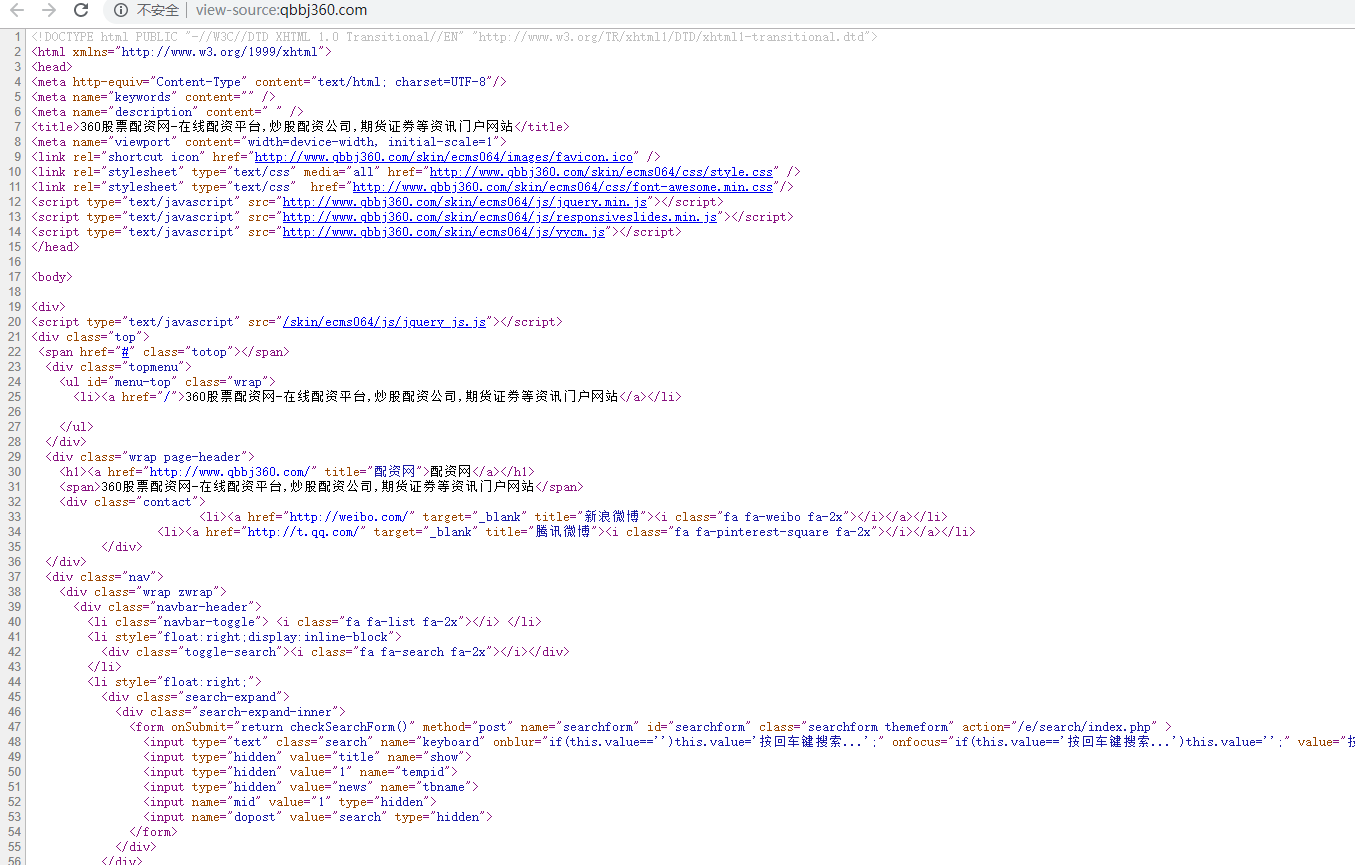The height and width of the screenshot is (865, 1355).
Task: Open the js/jquery.min.js link
Action: pos(465,202)
